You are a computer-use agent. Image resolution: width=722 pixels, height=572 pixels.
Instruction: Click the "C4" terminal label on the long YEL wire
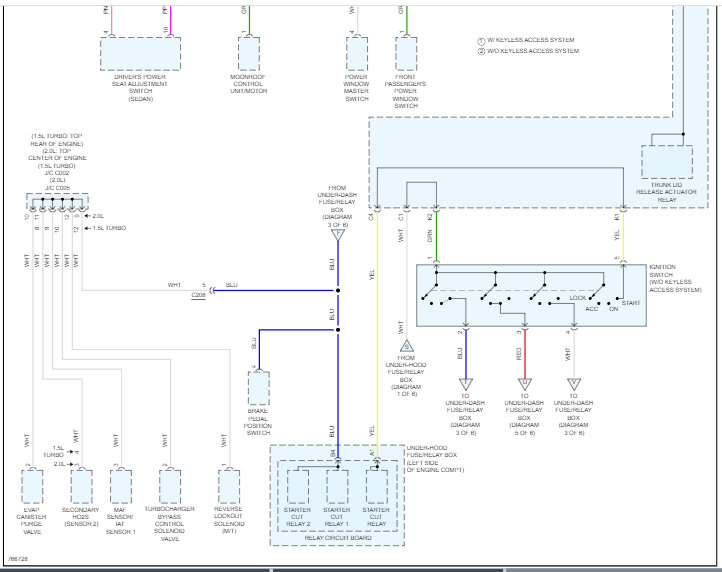pos(371,216)
